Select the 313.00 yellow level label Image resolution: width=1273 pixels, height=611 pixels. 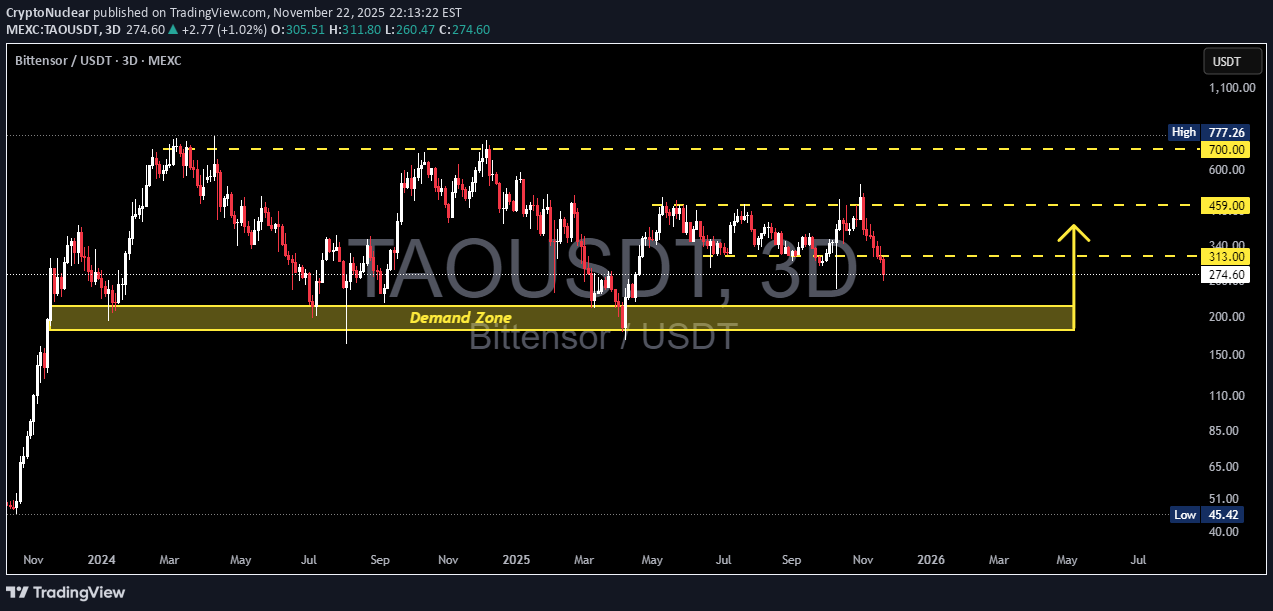click(x=1226, y=256)
